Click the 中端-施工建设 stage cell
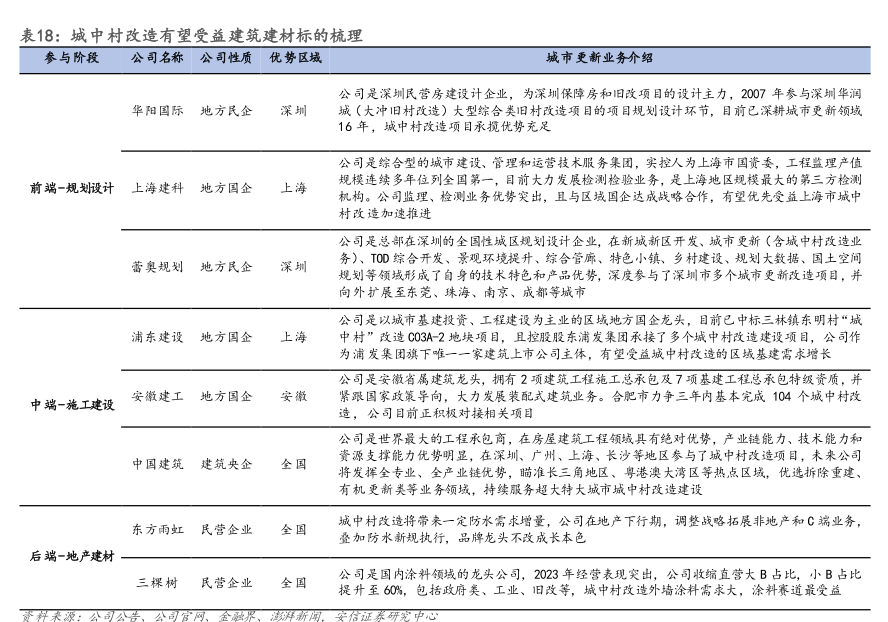This screenshot has height=622, width=888. tap(72, 404)
